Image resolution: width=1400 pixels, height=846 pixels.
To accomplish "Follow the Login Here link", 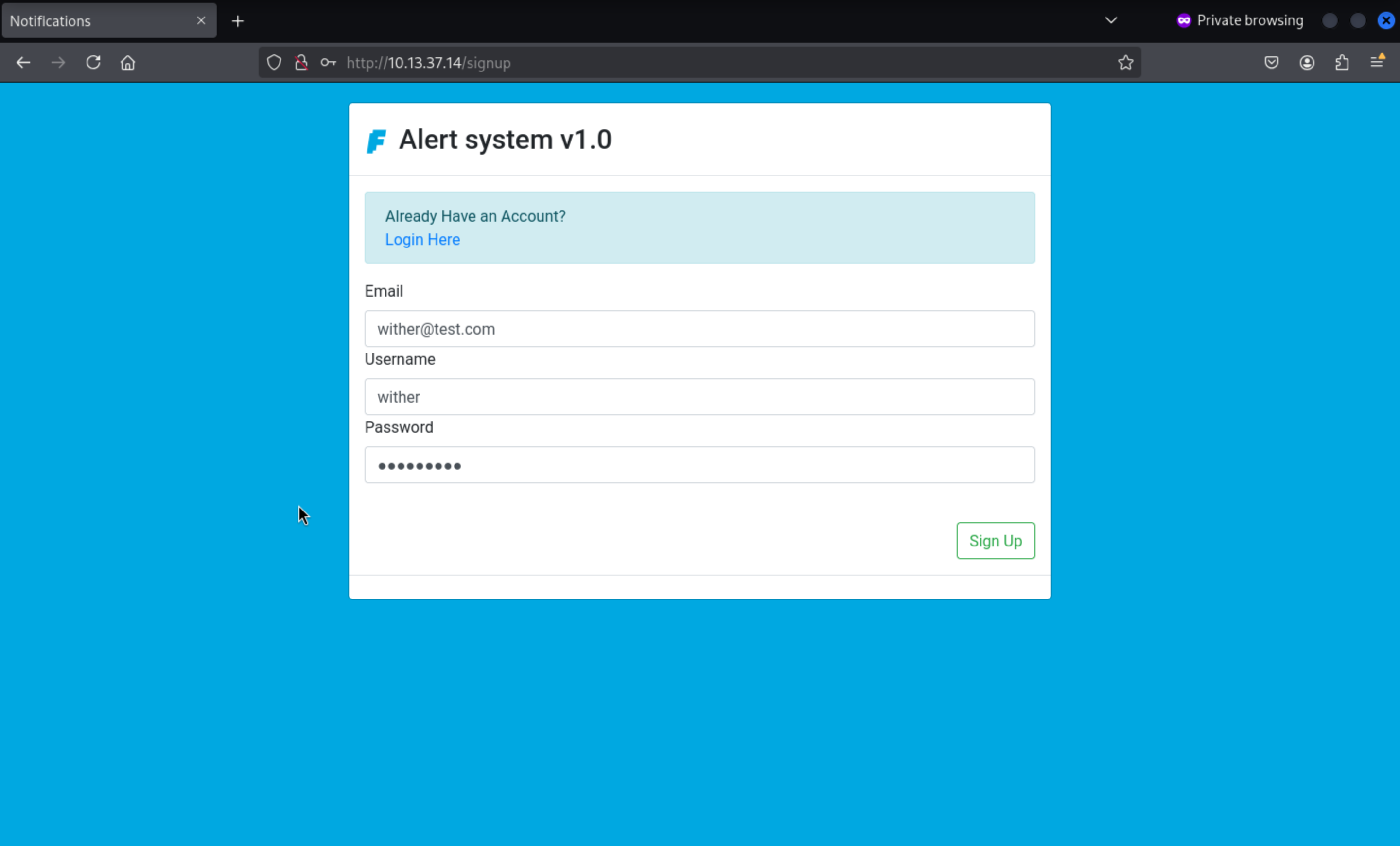I will (422, 239).
